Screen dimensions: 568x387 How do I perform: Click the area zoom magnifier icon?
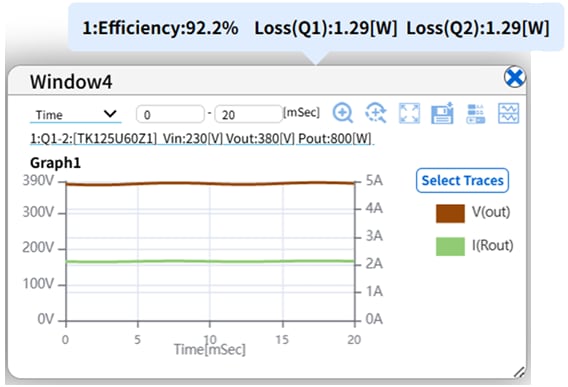376,113
